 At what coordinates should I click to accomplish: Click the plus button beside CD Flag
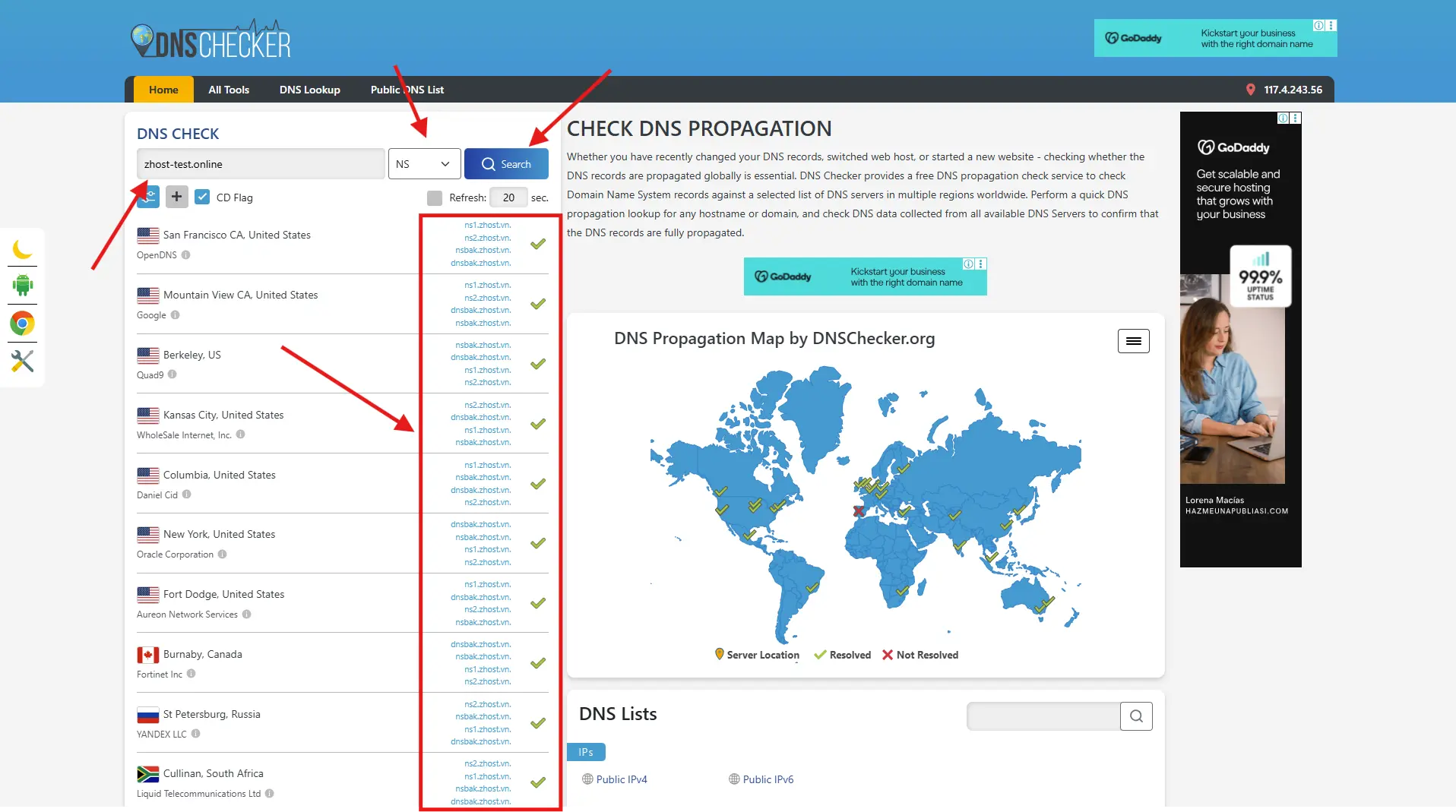tap(176, 197)
